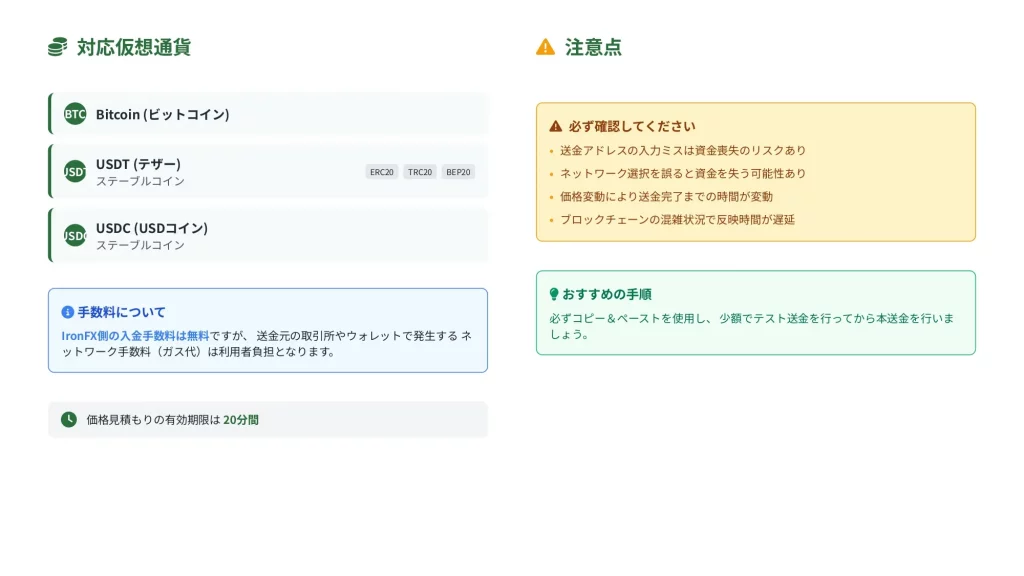Select the TRC20 network tag
The image size is (1024, 576).
(x=420, y=172)
